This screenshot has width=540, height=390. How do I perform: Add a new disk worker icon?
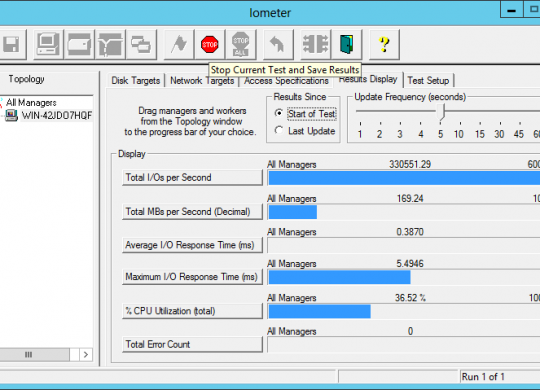pos(79,44)
